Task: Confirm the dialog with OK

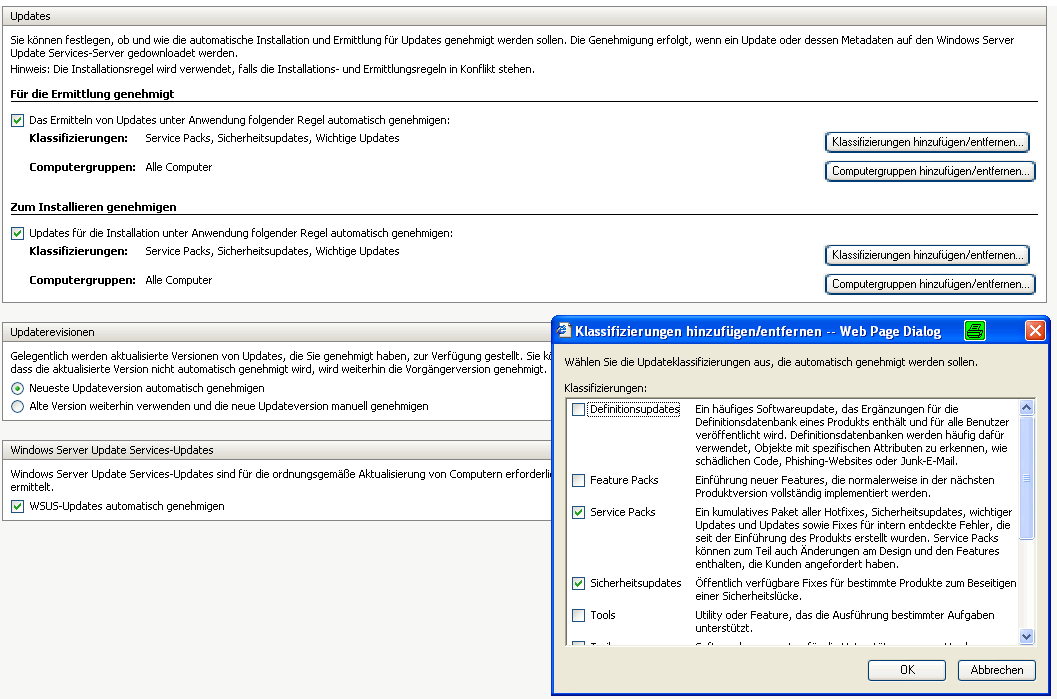Action: 907,670
